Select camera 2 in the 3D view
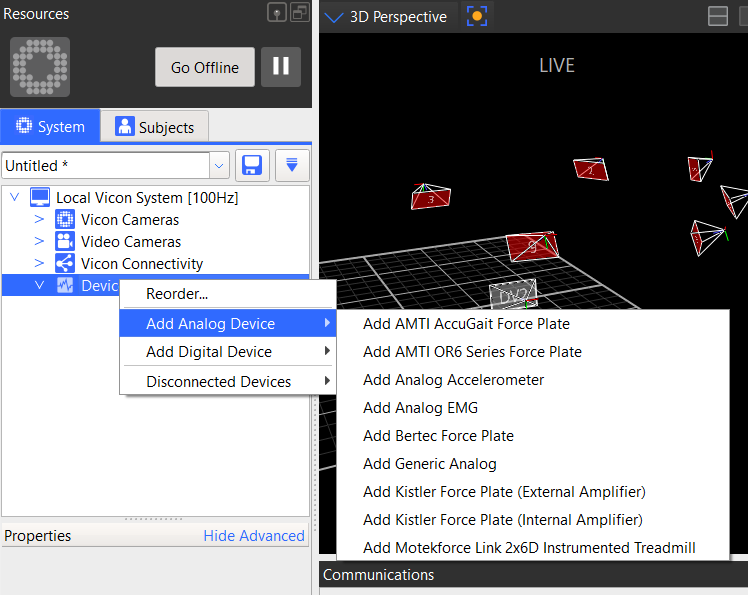Viewport: 748px width, 595px height. click(x=591, y=169)
